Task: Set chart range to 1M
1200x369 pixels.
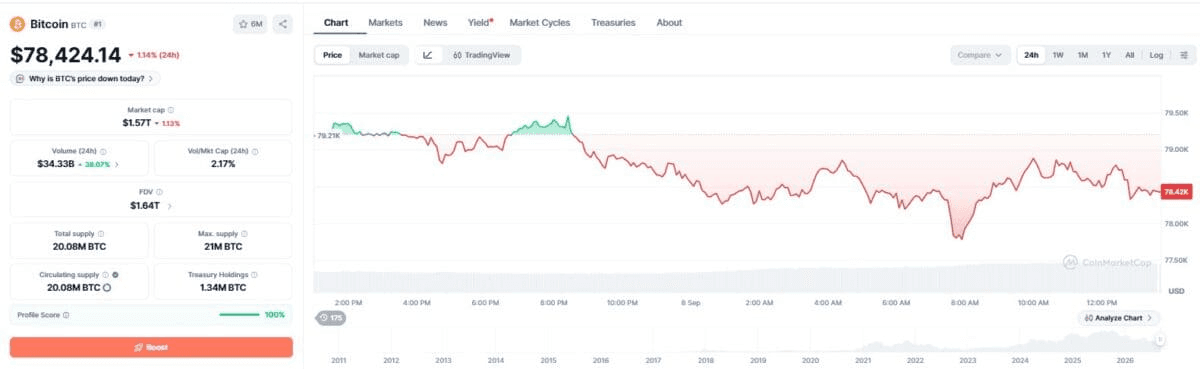Action: click(1082, 55)
